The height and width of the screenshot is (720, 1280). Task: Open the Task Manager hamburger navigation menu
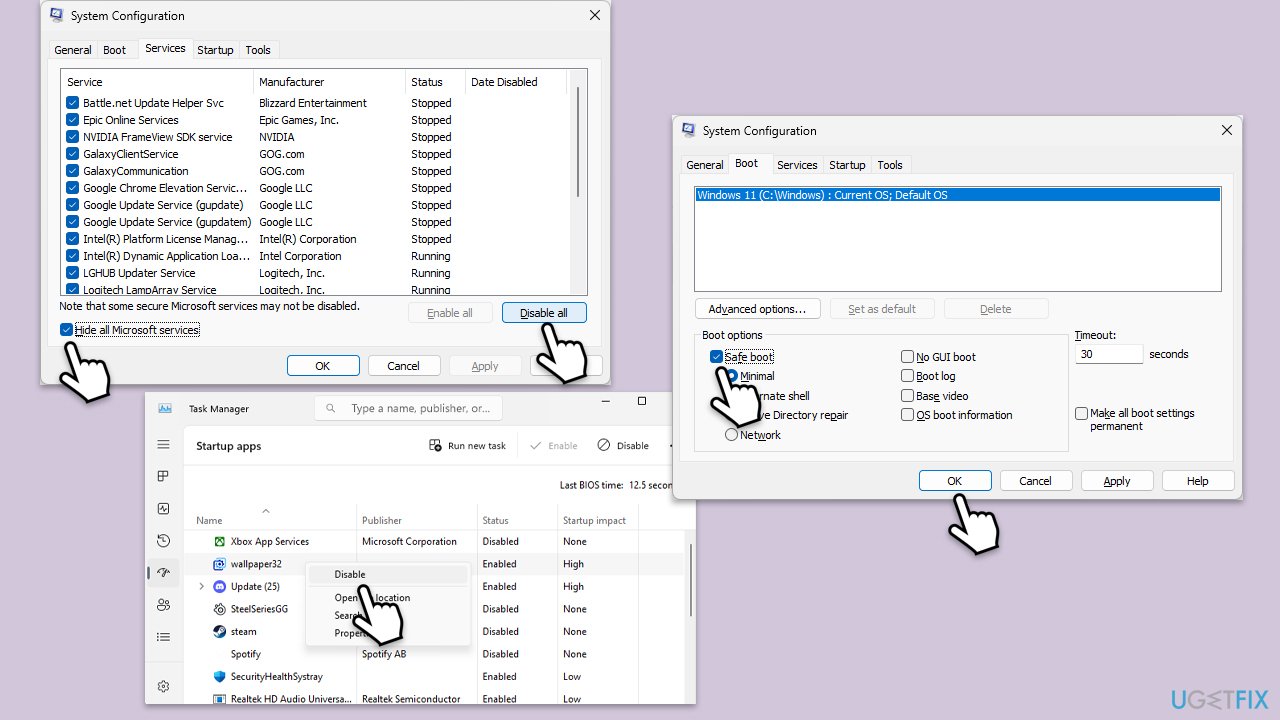coord(163,444)
